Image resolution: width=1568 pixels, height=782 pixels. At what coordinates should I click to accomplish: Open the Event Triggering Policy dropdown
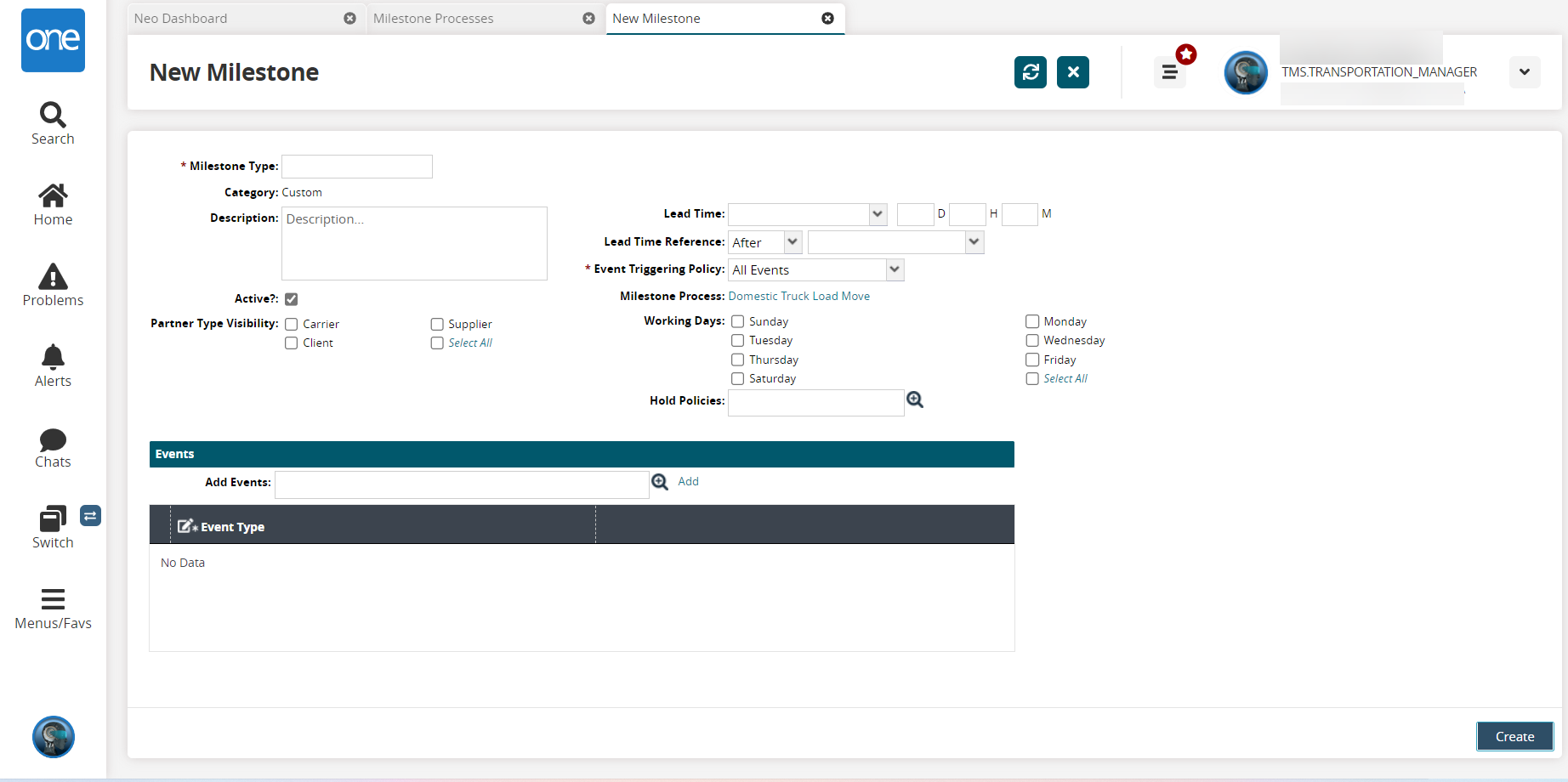[x=894, y=270]
